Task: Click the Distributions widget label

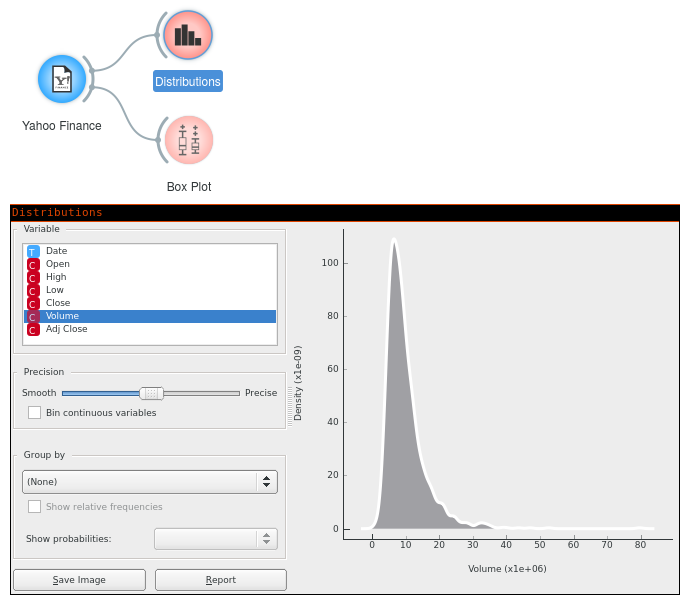Action: pyautogui.click(x=188, y=82)
